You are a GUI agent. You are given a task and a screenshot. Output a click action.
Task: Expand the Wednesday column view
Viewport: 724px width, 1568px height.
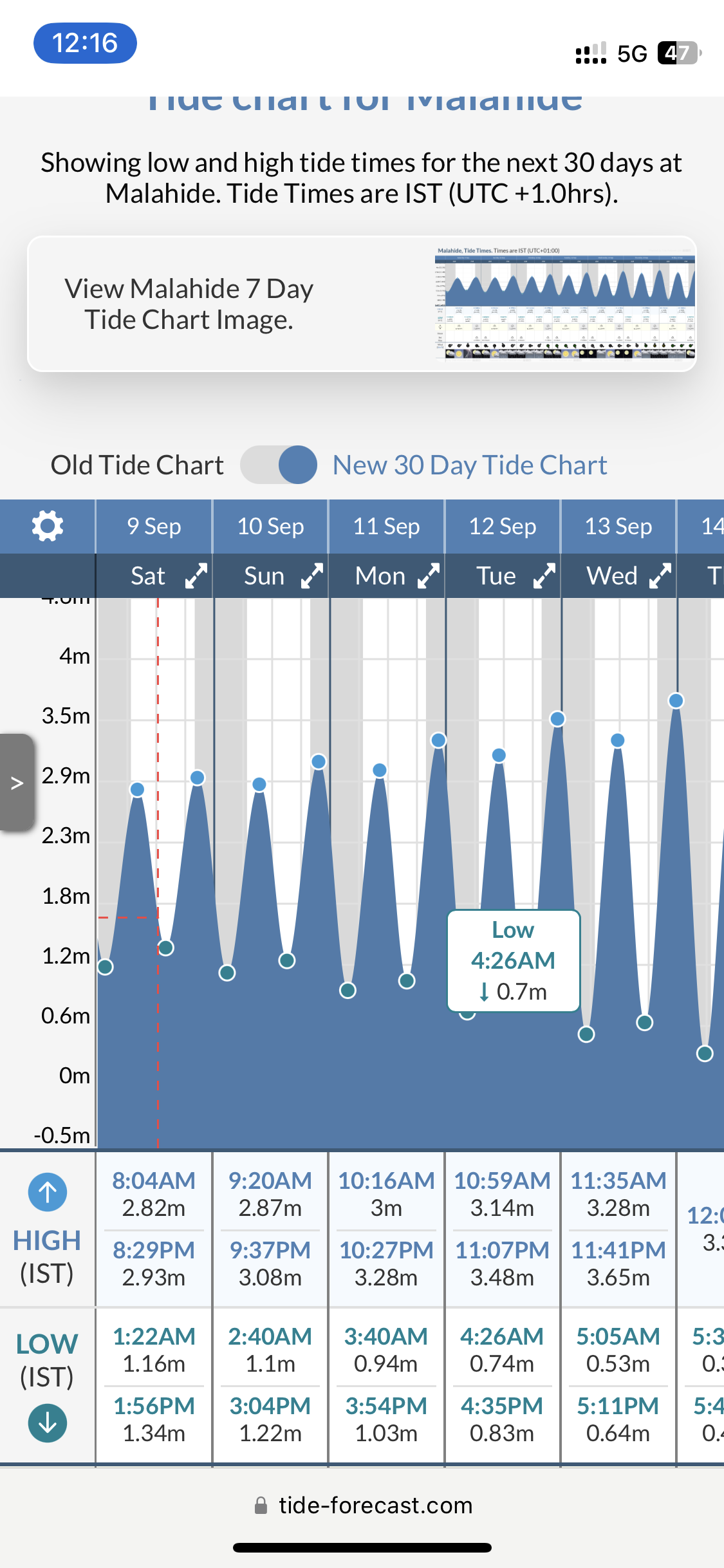pos(660,575)
